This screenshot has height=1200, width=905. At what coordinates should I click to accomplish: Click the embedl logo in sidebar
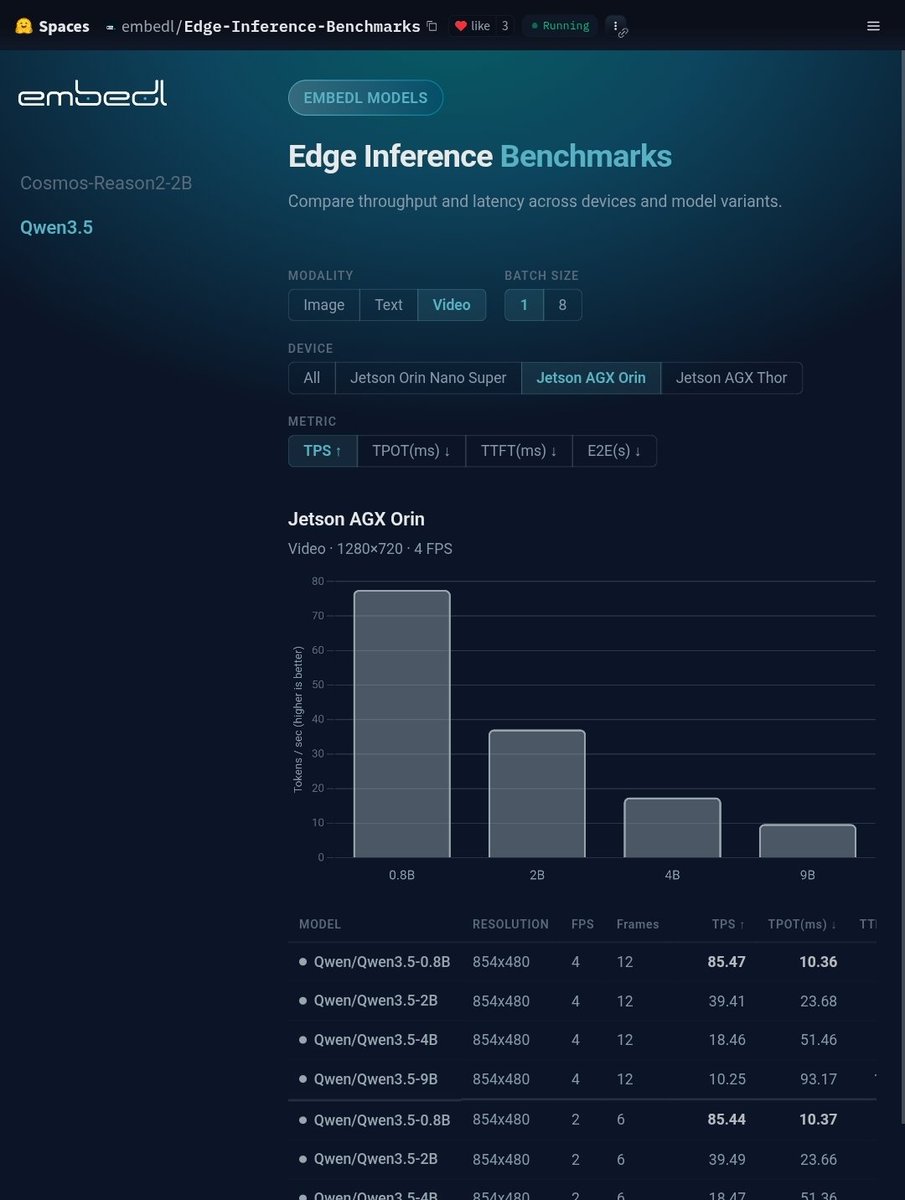click(93, 94)
